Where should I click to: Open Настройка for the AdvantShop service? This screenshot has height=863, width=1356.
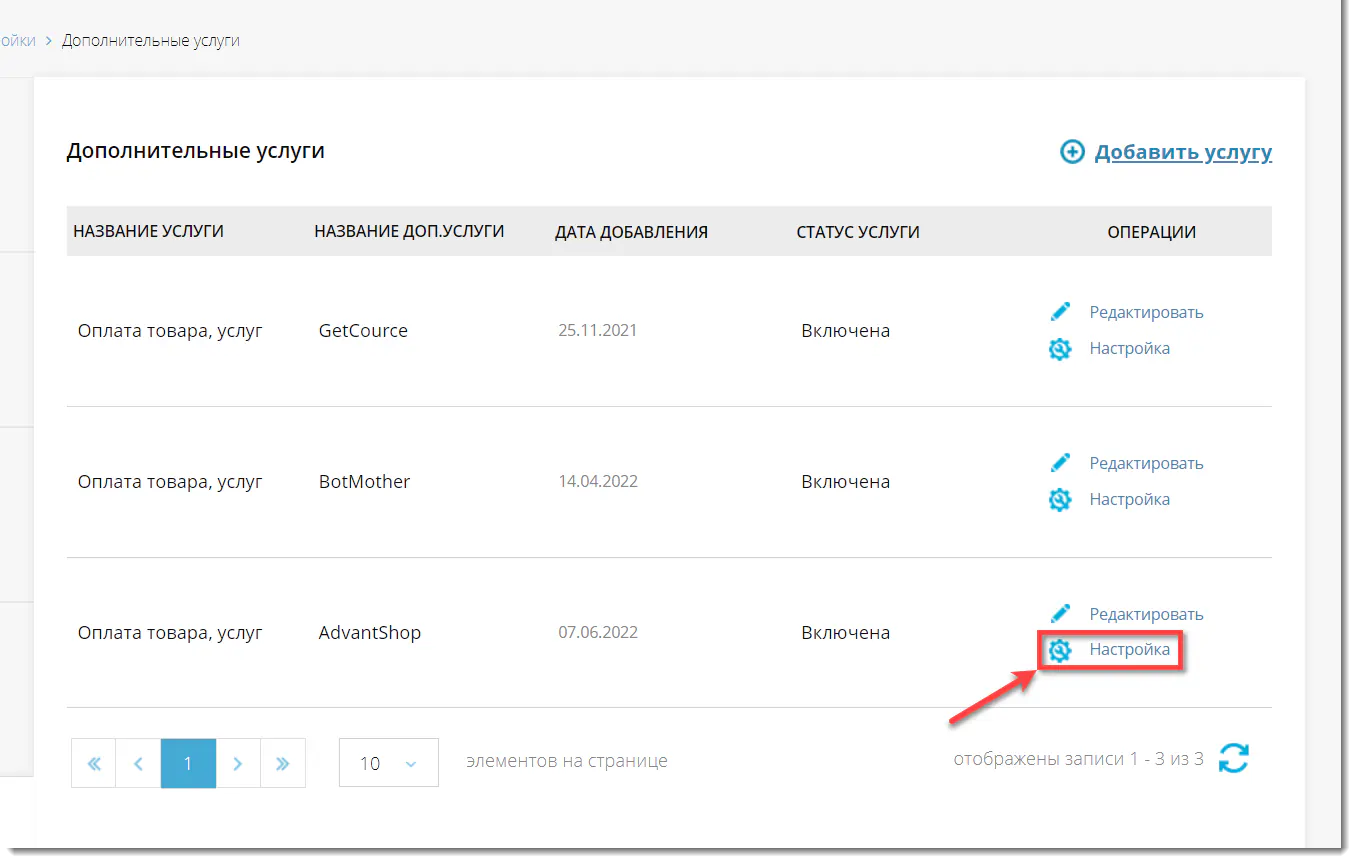(x=1129, y=650)
